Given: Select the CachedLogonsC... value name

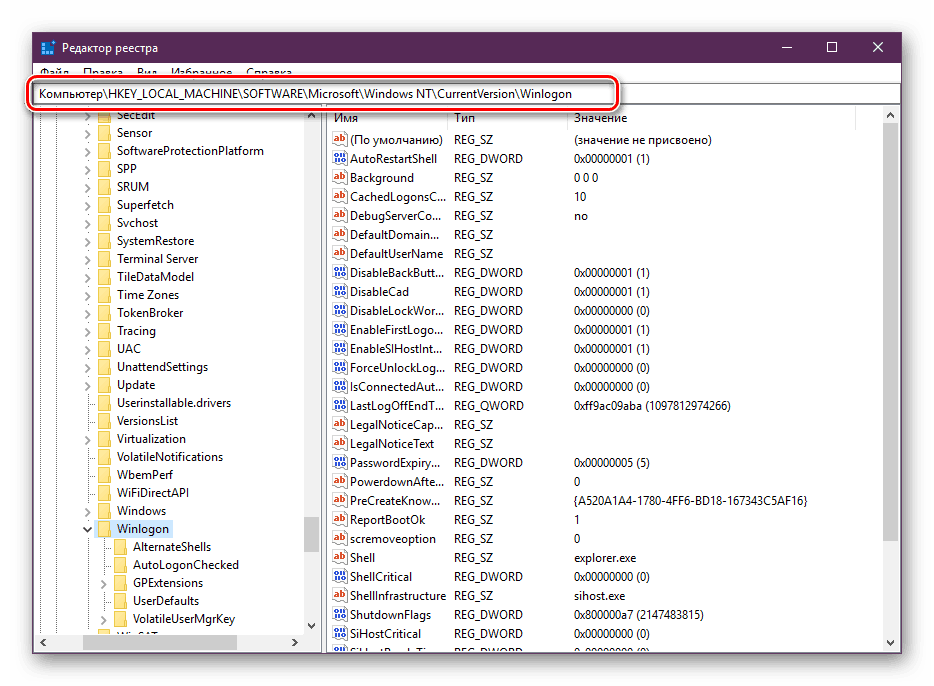Looking at the screenshot, I should coord(397,197).
